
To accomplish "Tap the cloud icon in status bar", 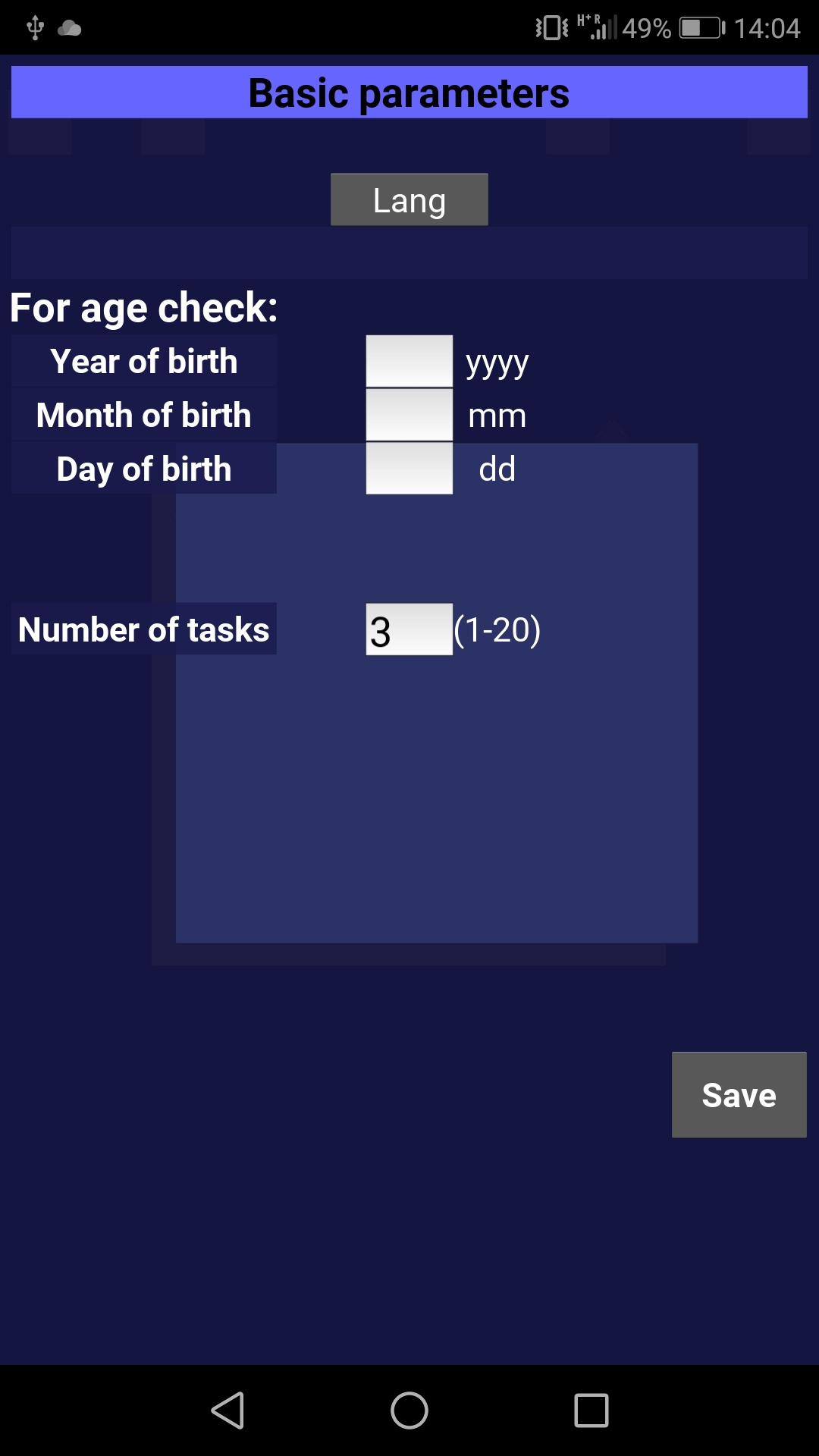I will [69, 29].
